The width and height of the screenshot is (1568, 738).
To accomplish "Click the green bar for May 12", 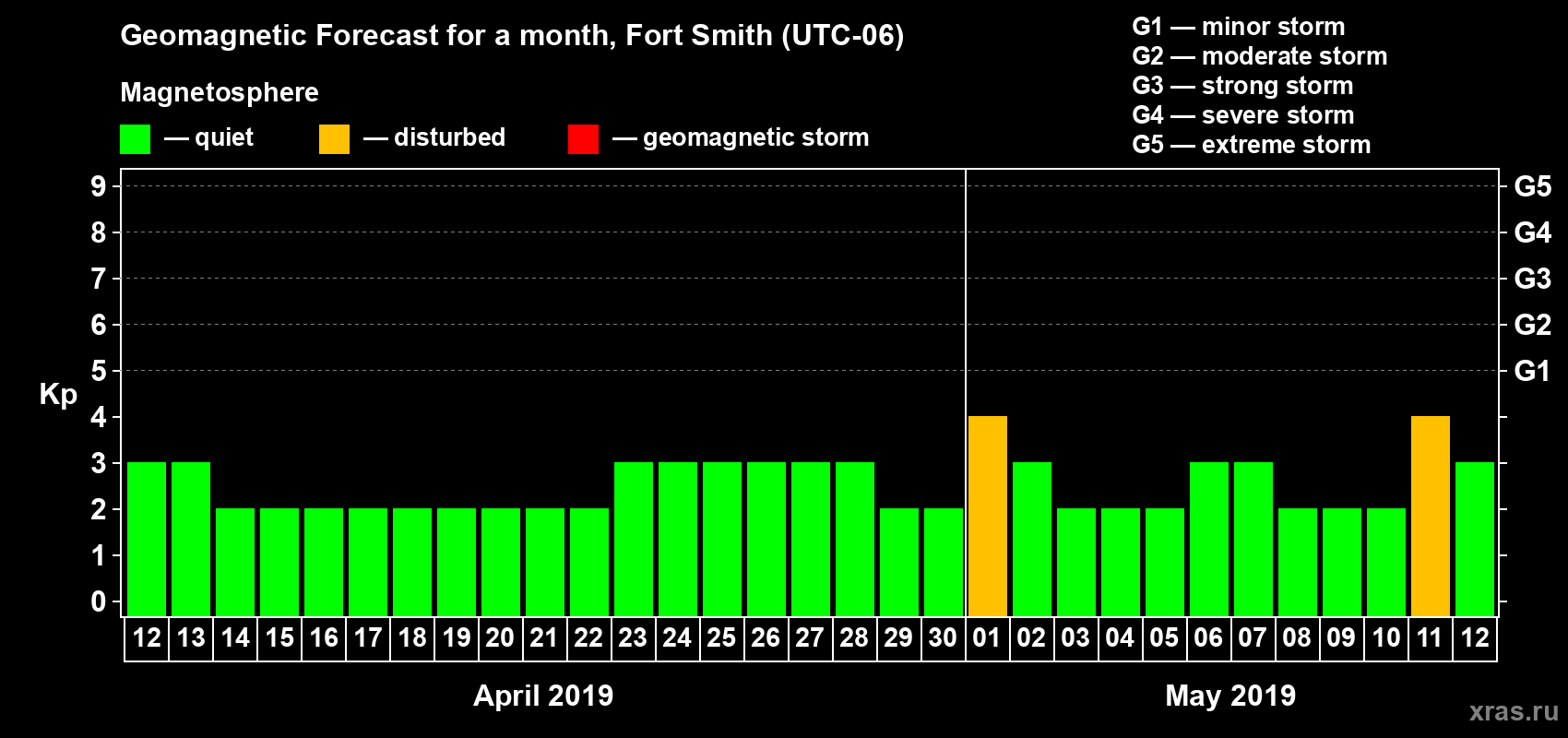I will (1475, 539).
